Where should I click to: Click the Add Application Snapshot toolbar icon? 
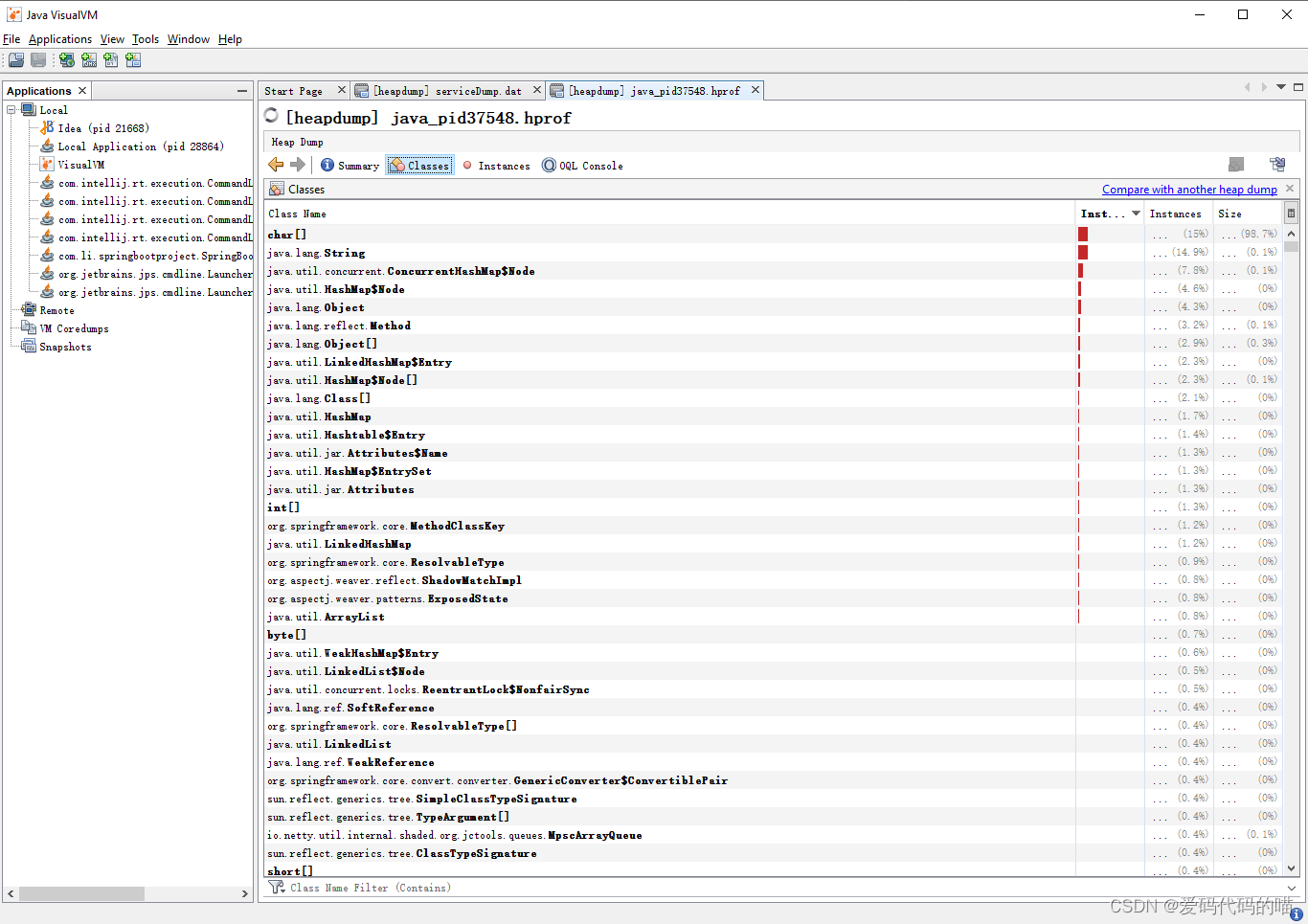133,59
